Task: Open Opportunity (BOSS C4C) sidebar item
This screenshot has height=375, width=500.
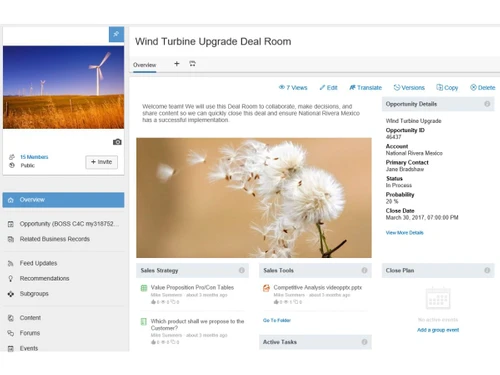Action: 63,224
